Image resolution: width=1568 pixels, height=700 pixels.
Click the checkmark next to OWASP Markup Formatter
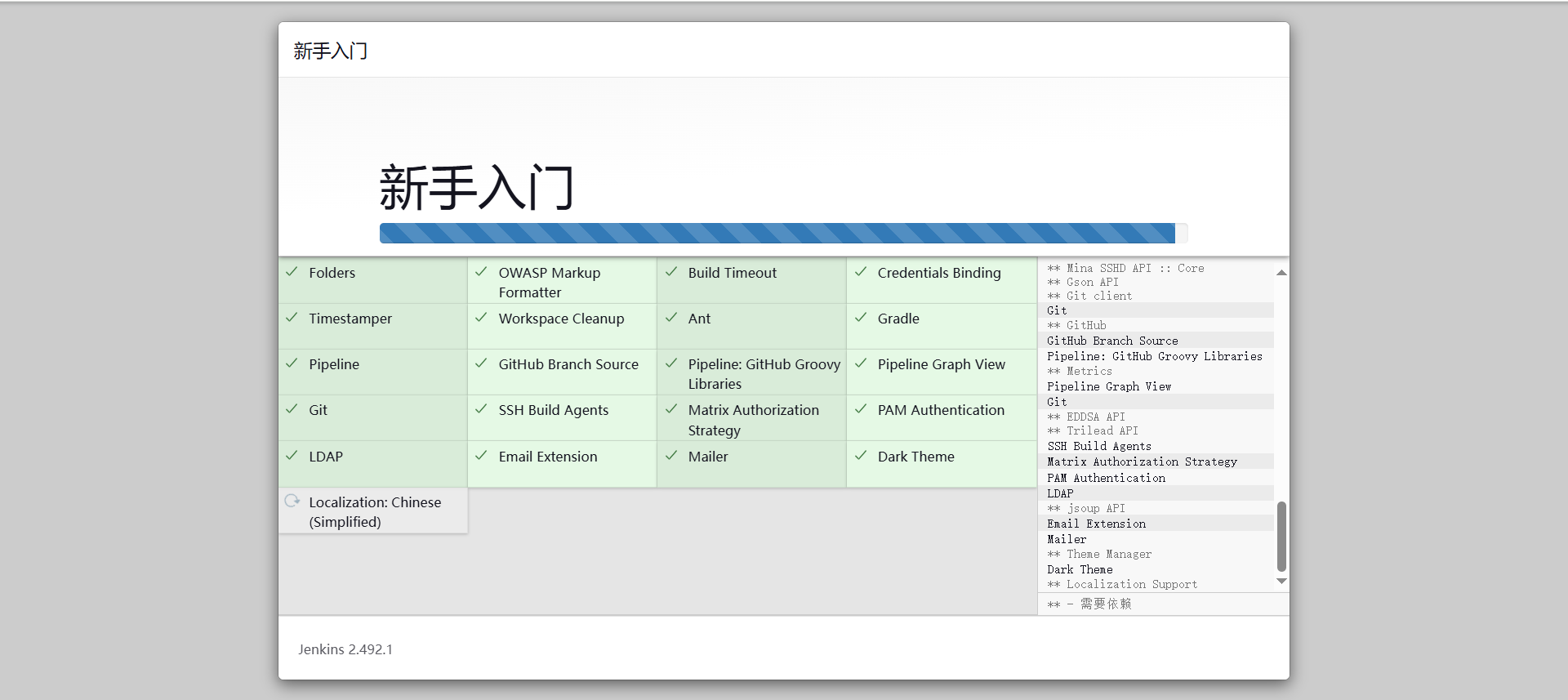481,272
